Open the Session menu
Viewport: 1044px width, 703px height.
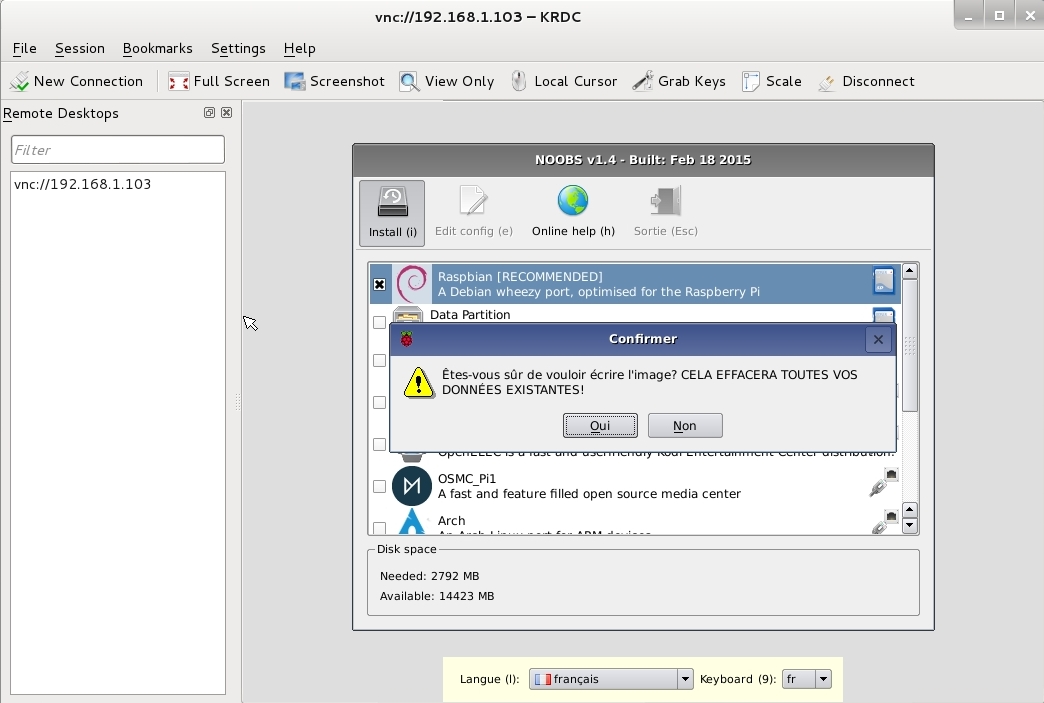pyautogui.click(x=80, y=49)
